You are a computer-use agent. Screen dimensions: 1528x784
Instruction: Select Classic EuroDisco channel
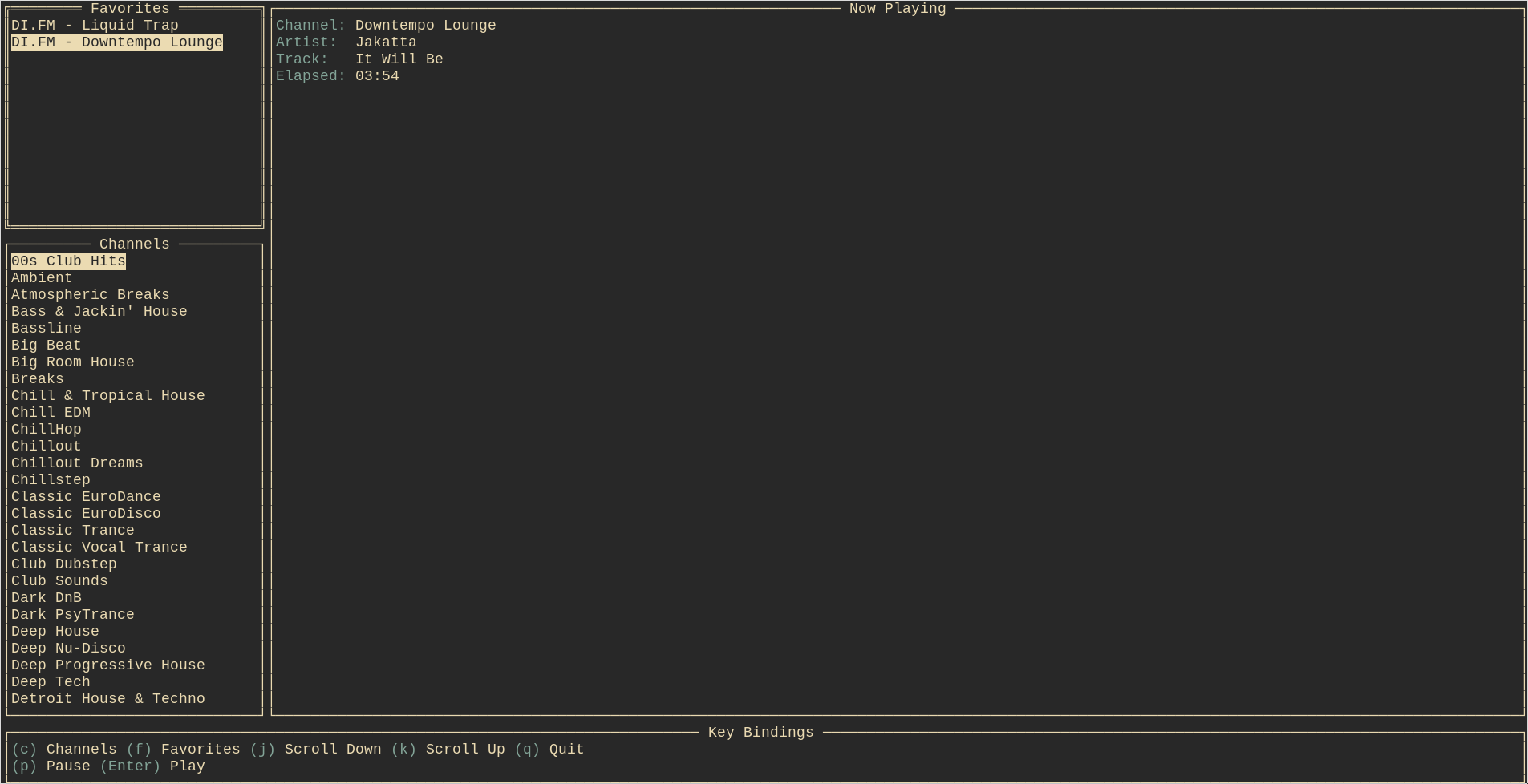coord(86,514)
